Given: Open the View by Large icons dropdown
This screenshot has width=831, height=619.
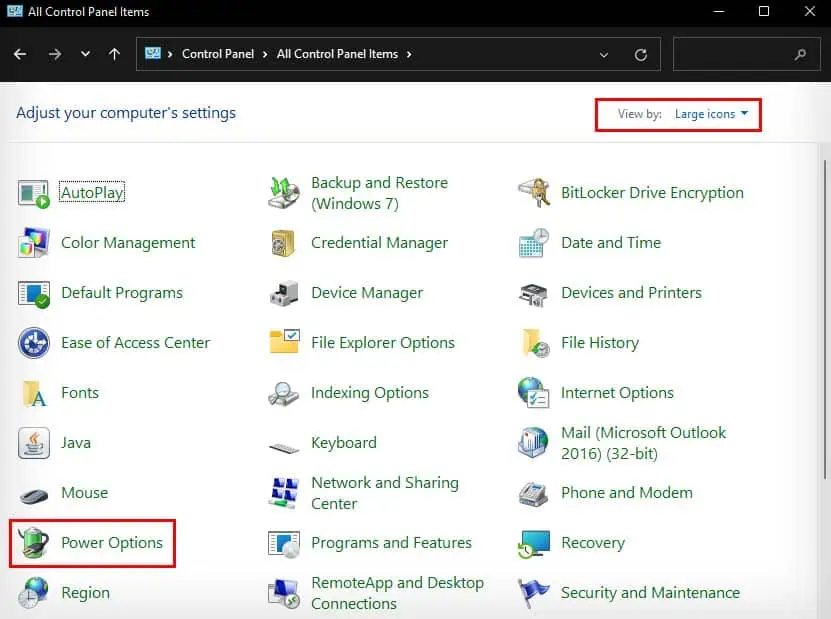Looking at the screenshot, I should pos(712,114).
